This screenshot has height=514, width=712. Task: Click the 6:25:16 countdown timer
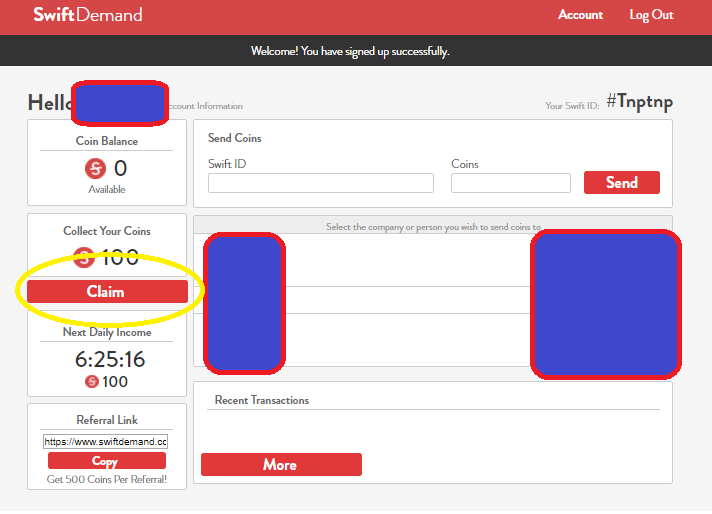[x=110, y=360]
